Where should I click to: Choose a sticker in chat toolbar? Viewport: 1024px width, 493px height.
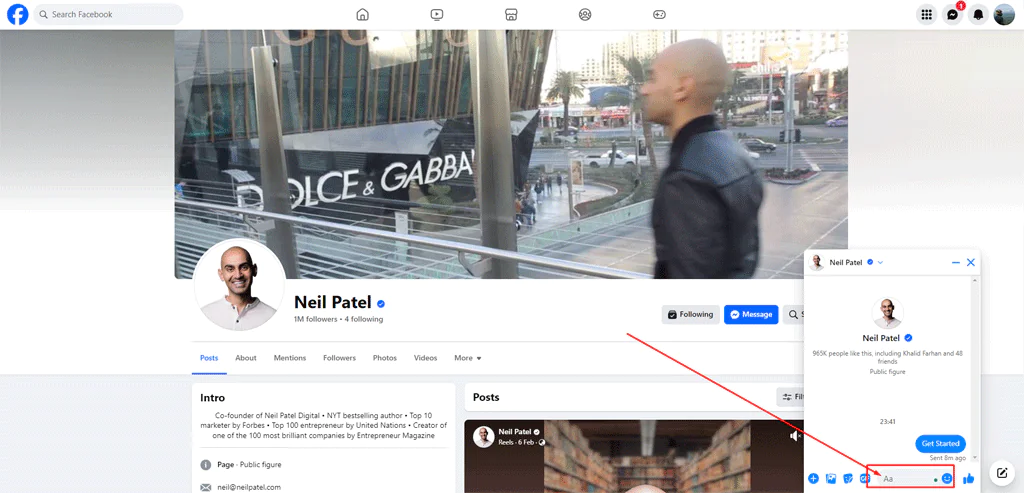(848, 479)
